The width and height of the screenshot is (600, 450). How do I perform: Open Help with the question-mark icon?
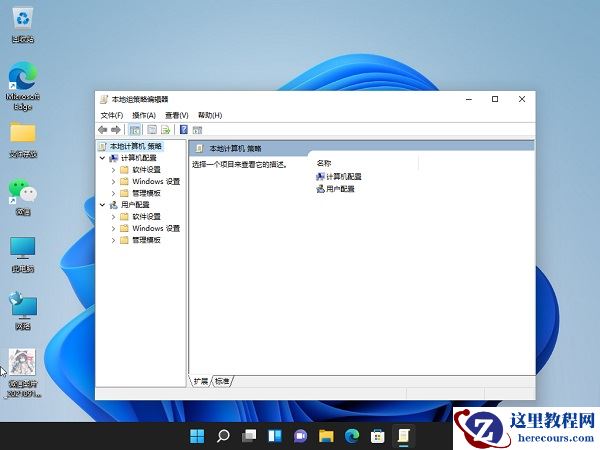pos(184,130)
